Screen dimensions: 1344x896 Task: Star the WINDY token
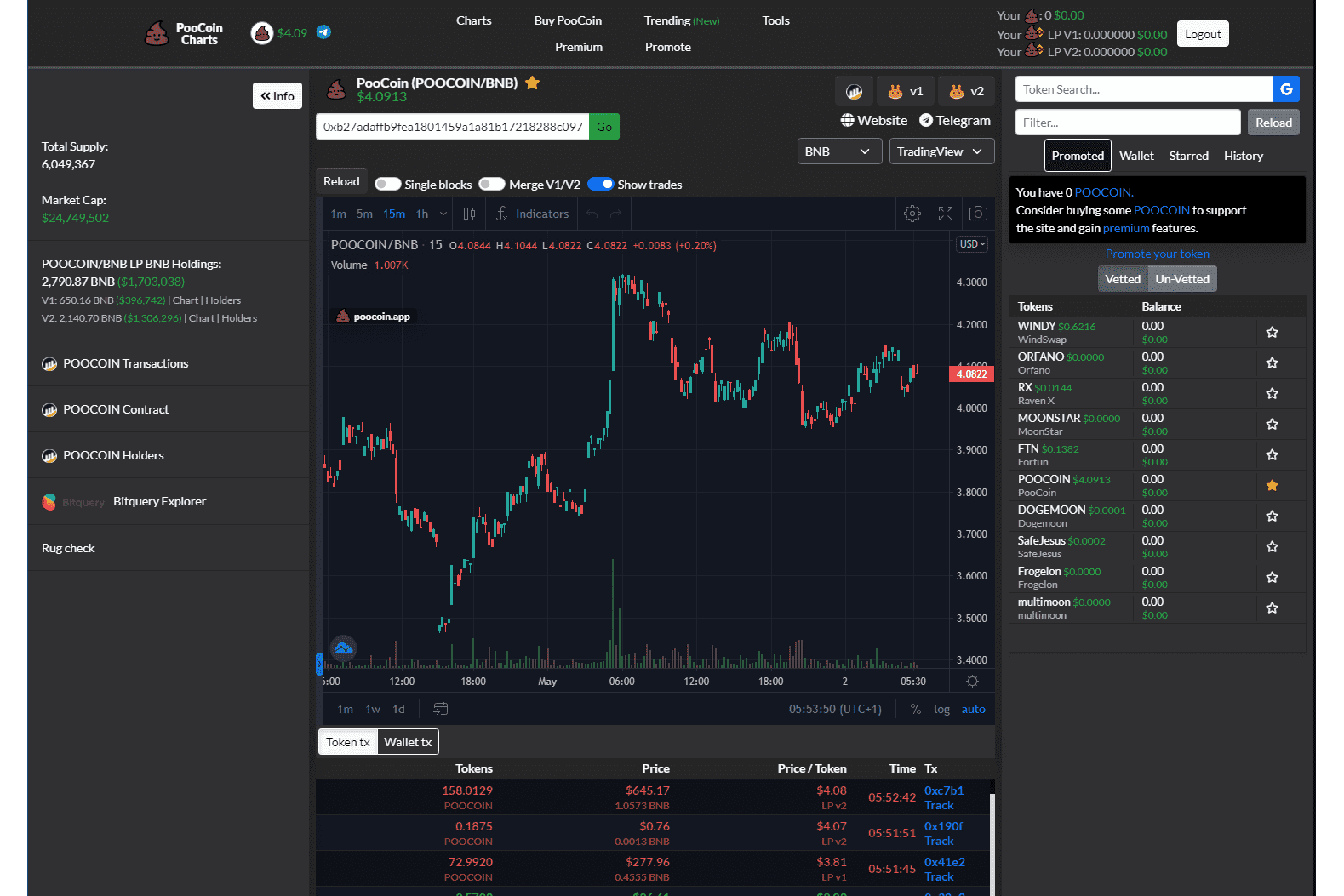(x=1272, y=333)
